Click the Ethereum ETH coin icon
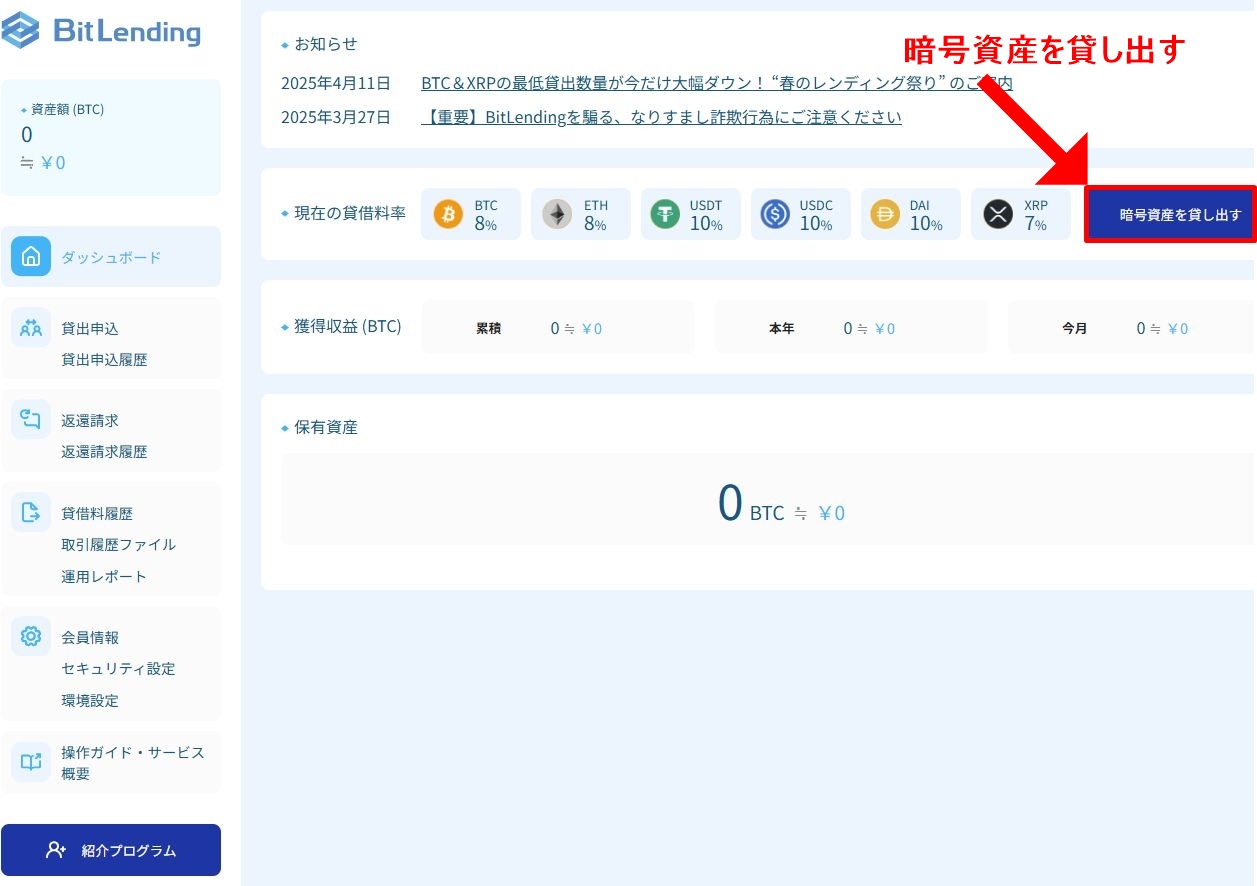This screenshot has width=1257, height=886. pos(558,214)
